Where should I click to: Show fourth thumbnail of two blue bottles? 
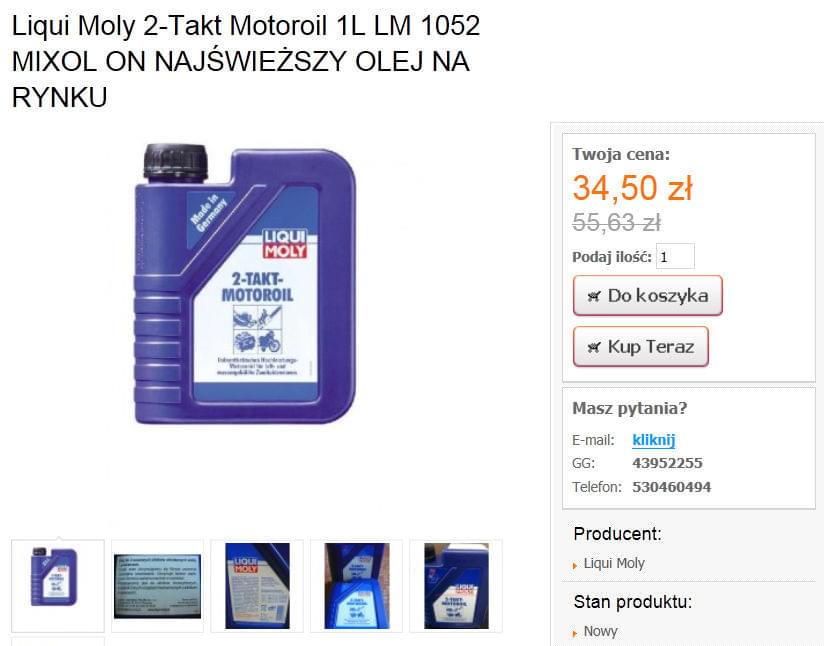[x=356, y=586]
